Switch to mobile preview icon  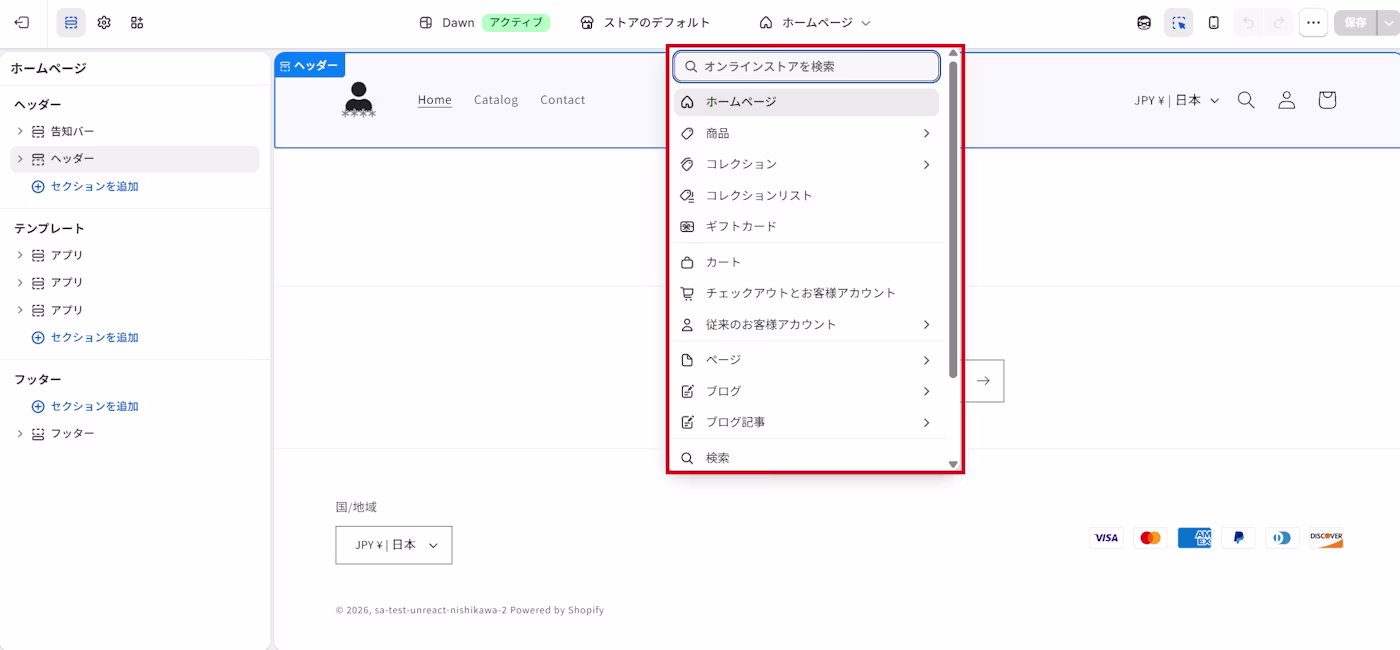(1214, 22)
